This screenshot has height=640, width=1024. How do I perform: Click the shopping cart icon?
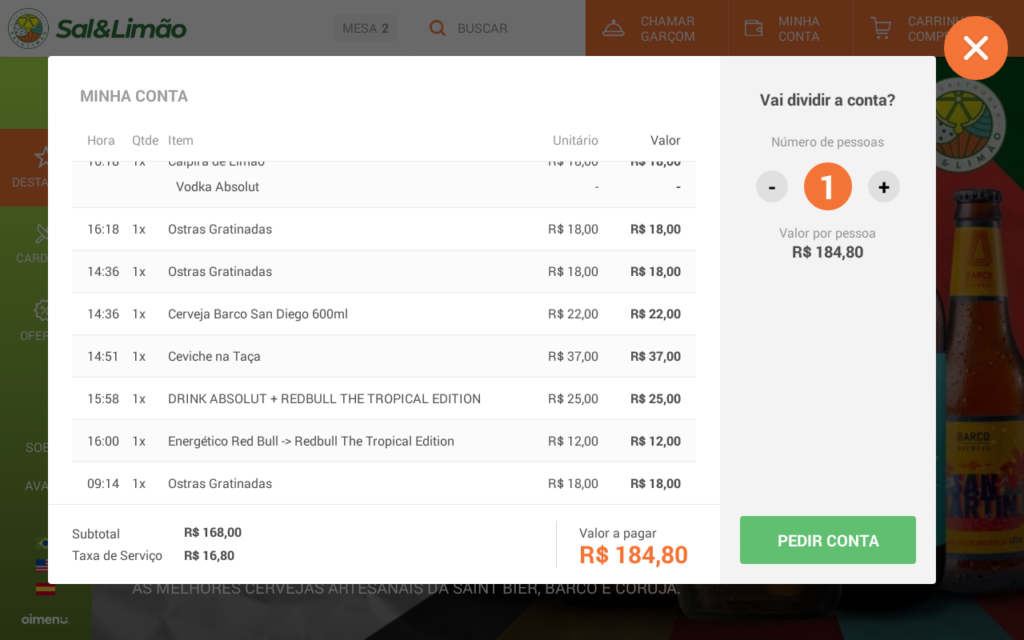coord(881,28)
